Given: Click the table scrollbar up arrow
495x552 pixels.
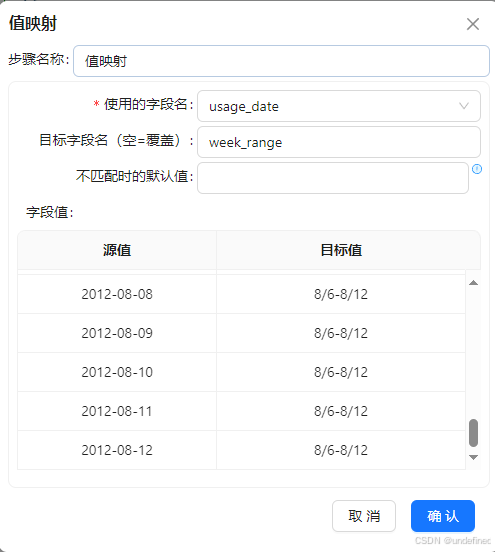Looking at the screenshot, I should coord(474,283).
